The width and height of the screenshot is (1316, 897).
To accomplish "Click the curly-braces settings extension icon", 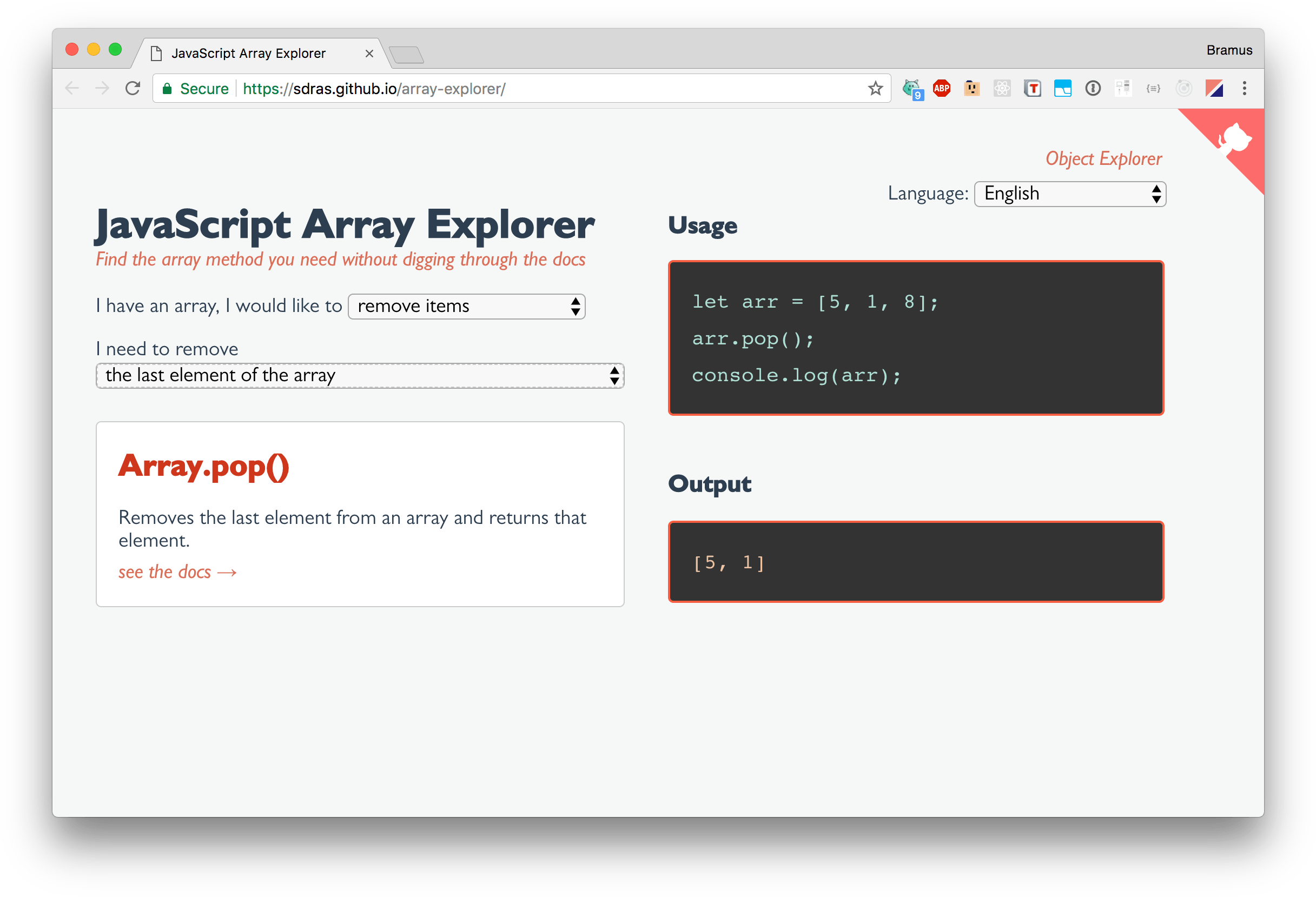I will tap(1153, 88).
